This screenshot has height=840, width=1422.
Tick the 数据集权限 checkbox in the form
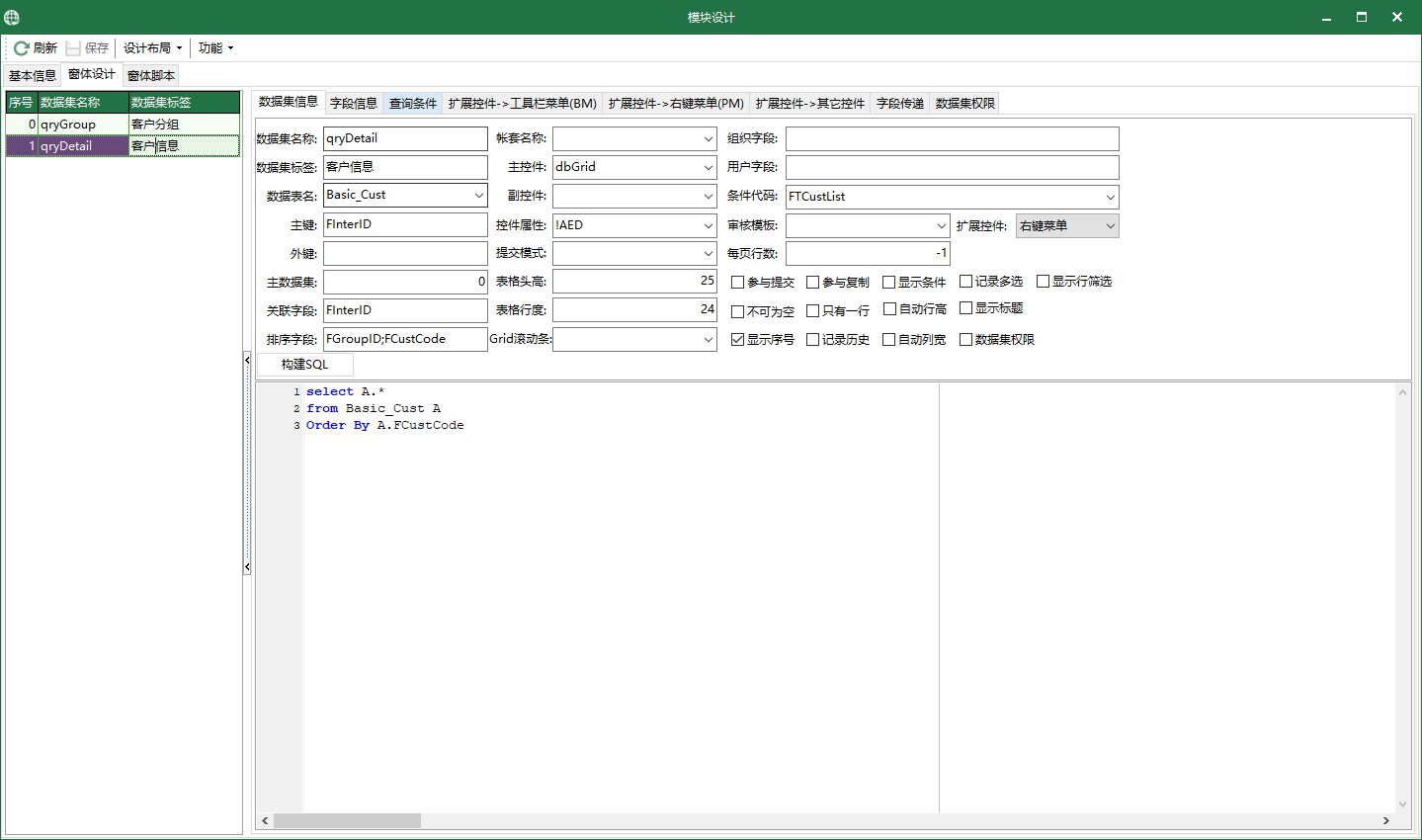966,340
